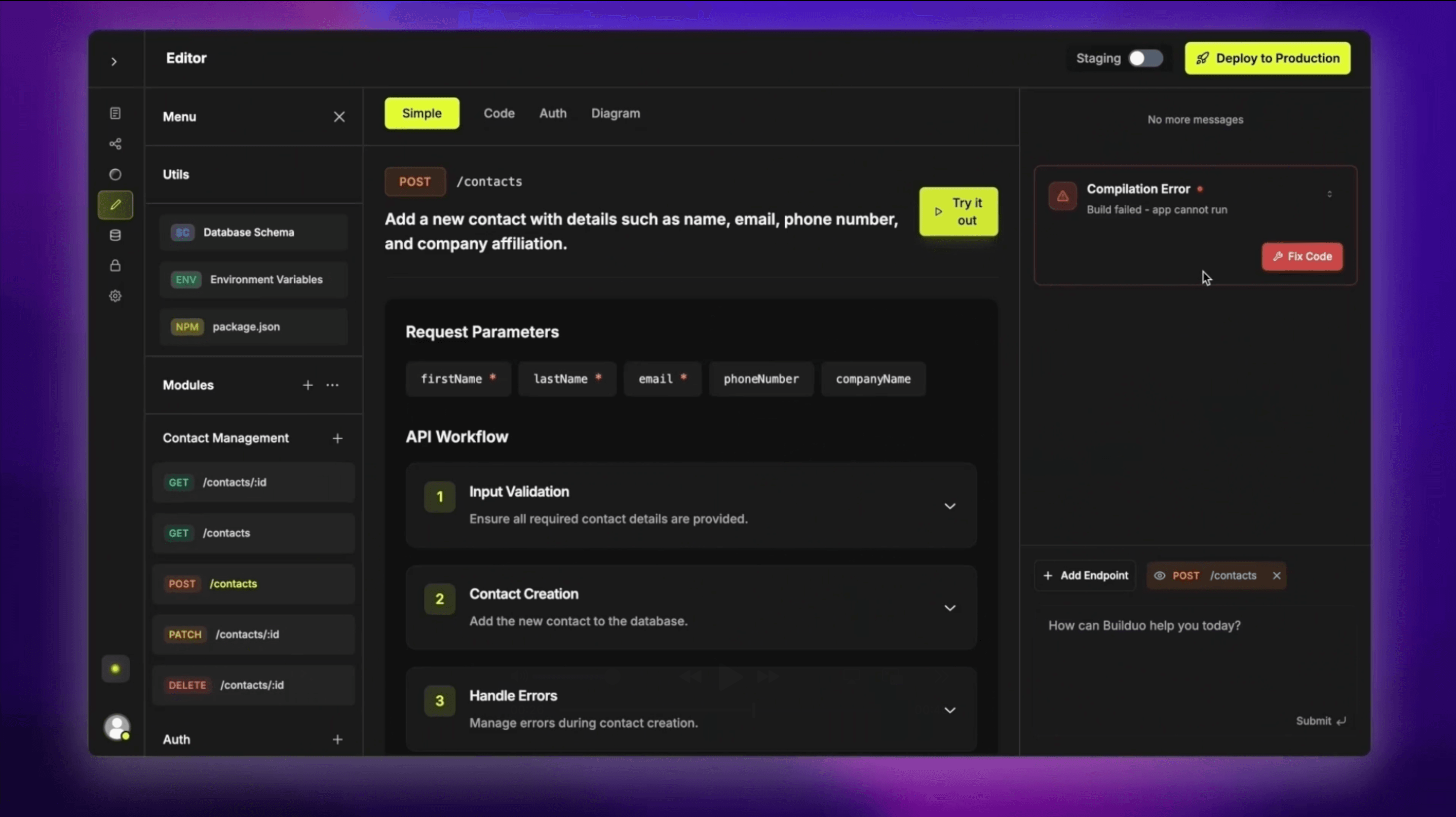Image resolution: width=1456 pixels, height=817 pixels.
Task: Open the database icon in the left sidebar
Action: [116, 235]
